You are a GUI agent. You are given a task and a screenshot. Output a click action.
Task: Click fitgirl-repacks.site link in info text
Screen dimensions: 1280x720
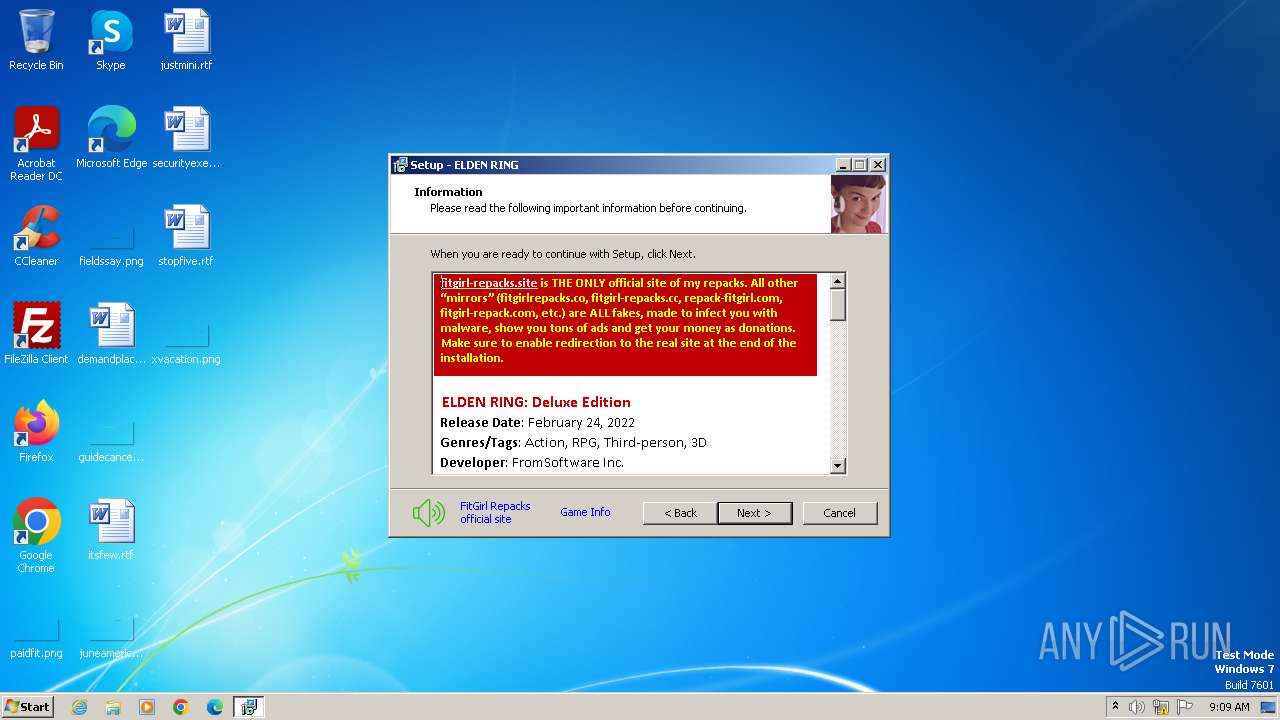(x=489, y=283)
